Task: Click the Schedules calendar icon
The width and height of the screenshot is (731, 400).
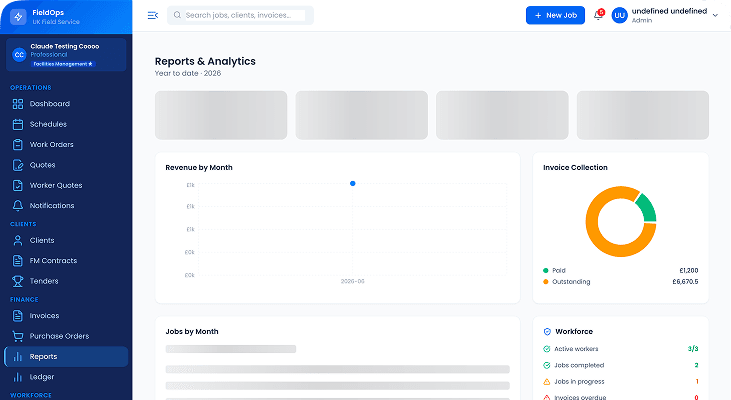Action: [18, 124]
